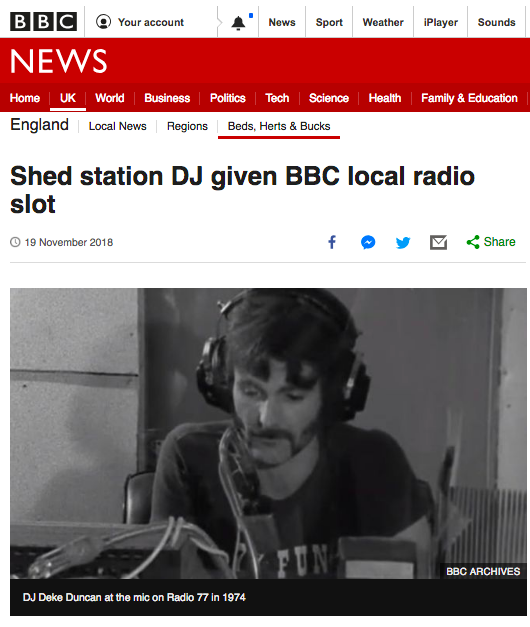The height and width of the screenshot is (627, 530).
Task: Share article on Twitter
Action: 403,242
